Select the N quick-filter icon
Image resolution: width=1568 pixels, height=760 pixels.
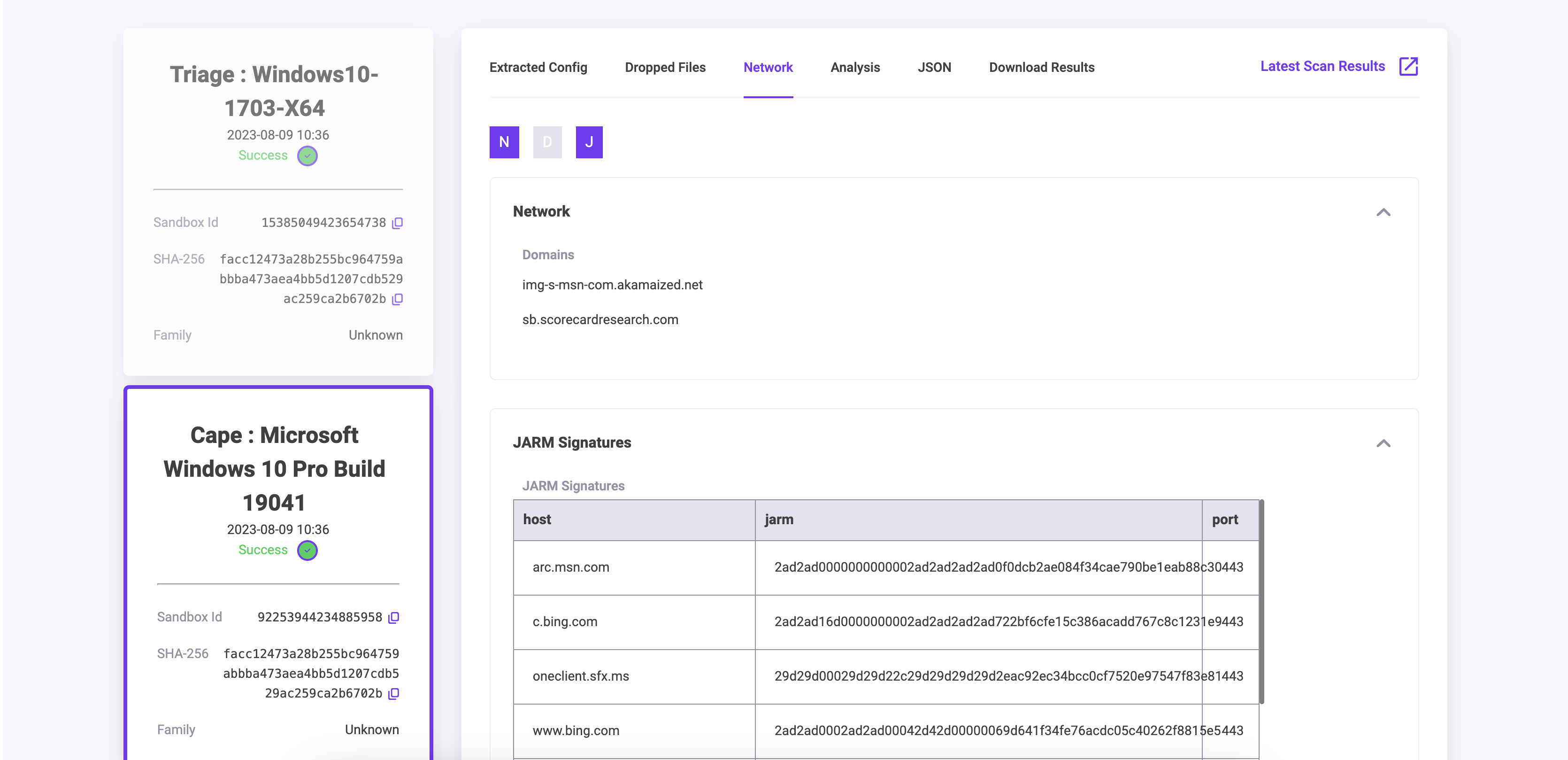coord(503,142)
